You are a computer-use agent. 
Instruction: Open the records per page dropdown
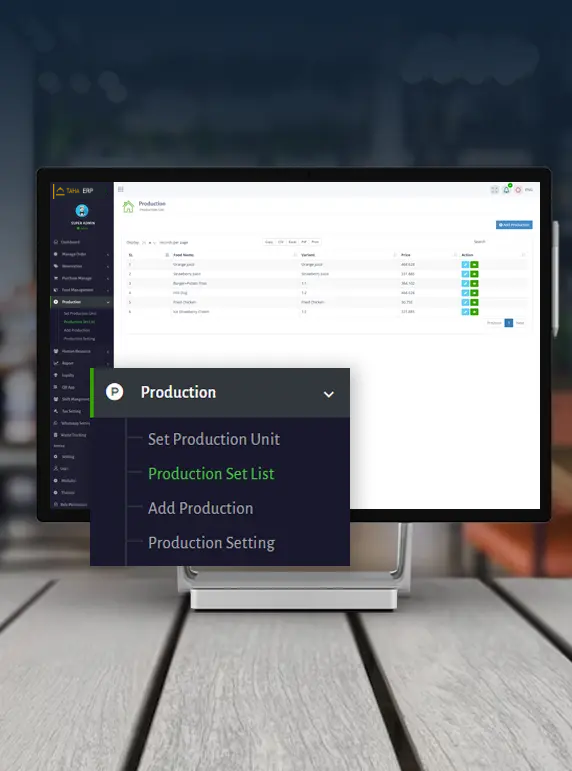pyautogui.click(x=149, y=242)
